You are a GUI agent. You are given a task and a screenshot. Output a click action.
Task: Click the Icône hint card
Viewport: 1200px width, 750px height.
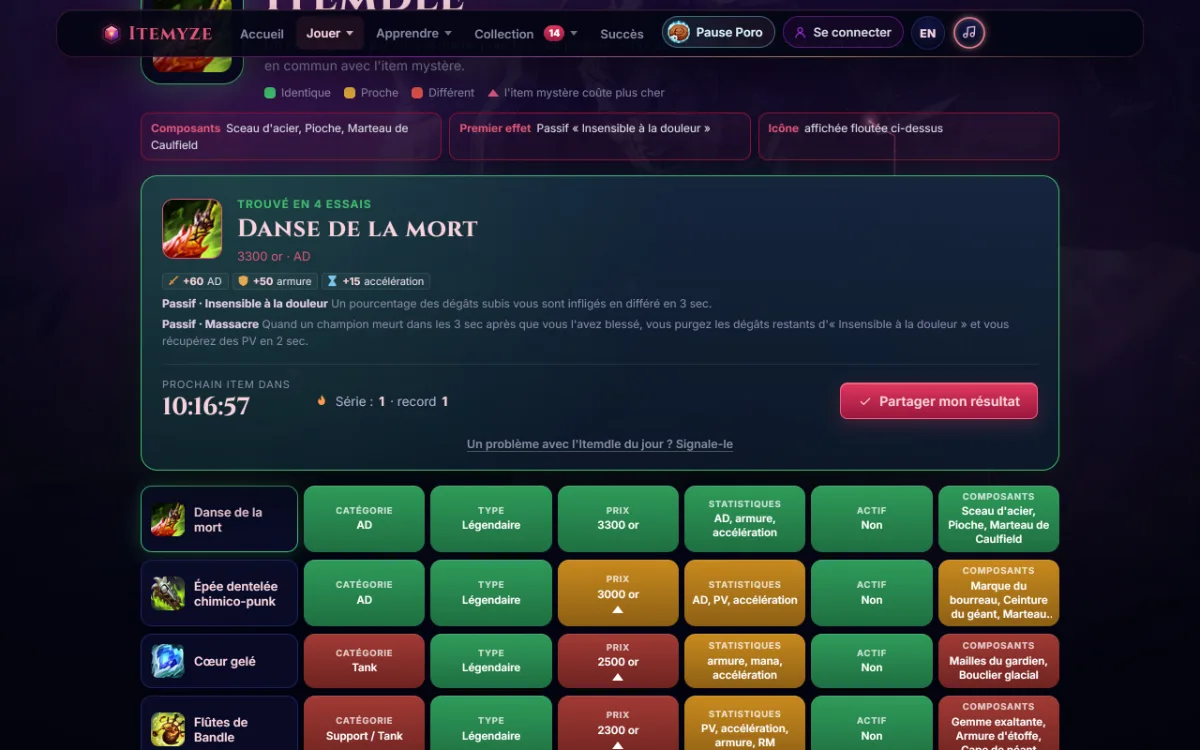click(x=908, y=136)
